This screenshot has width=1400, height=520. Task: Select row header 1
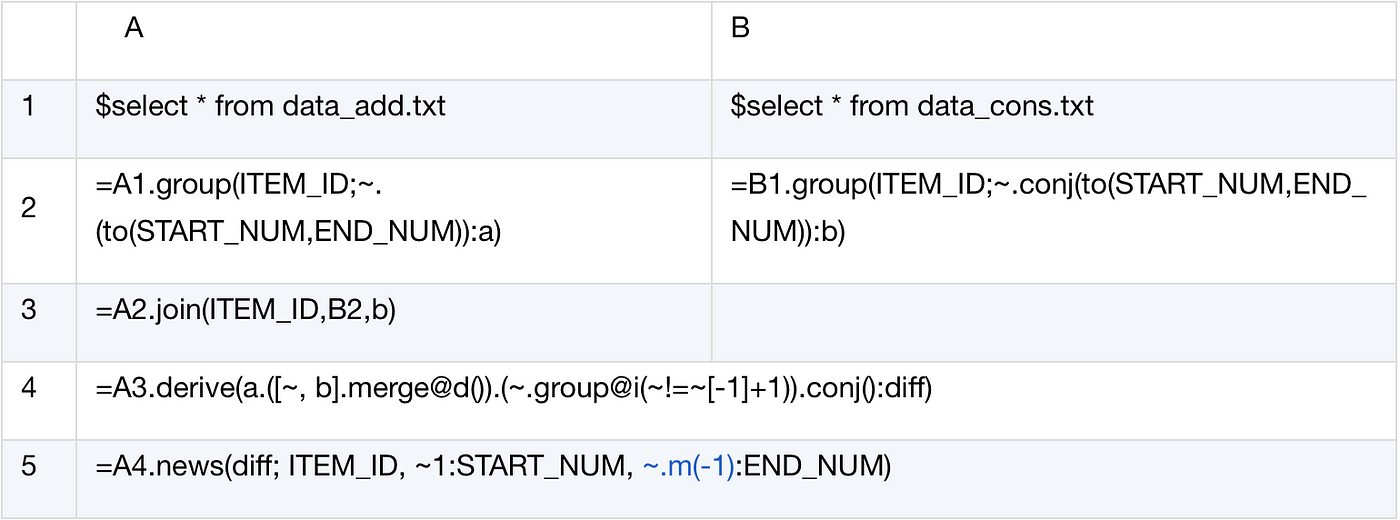click(39, 118)
